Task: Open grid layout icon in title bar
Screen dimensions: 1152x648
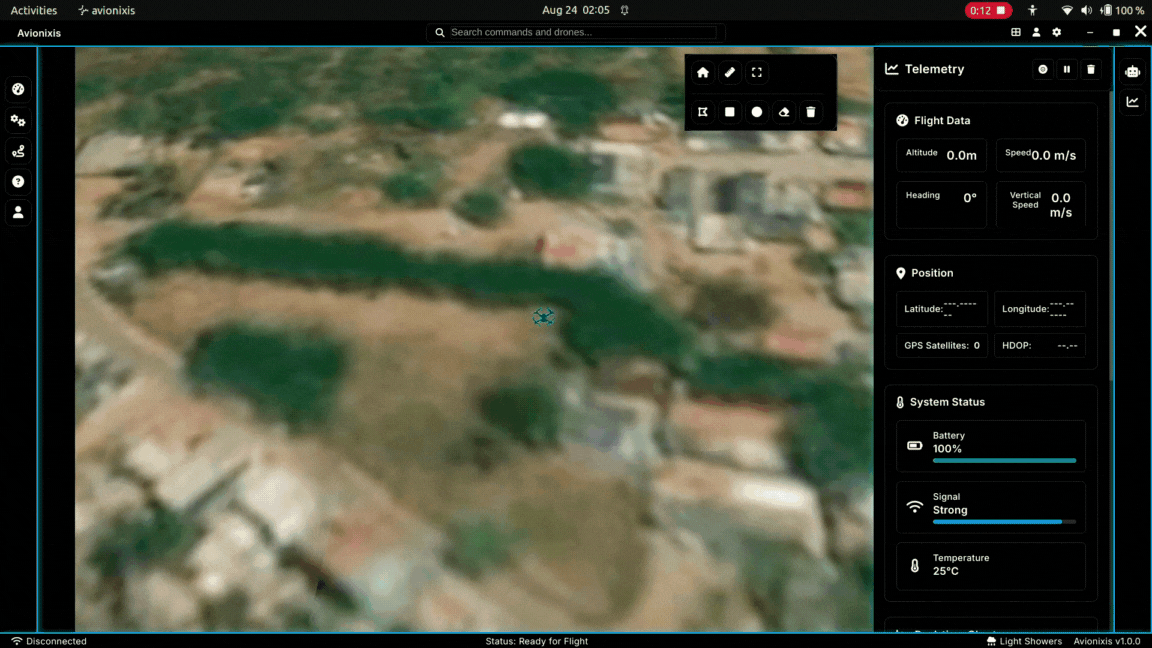Action: [1016, 32]
